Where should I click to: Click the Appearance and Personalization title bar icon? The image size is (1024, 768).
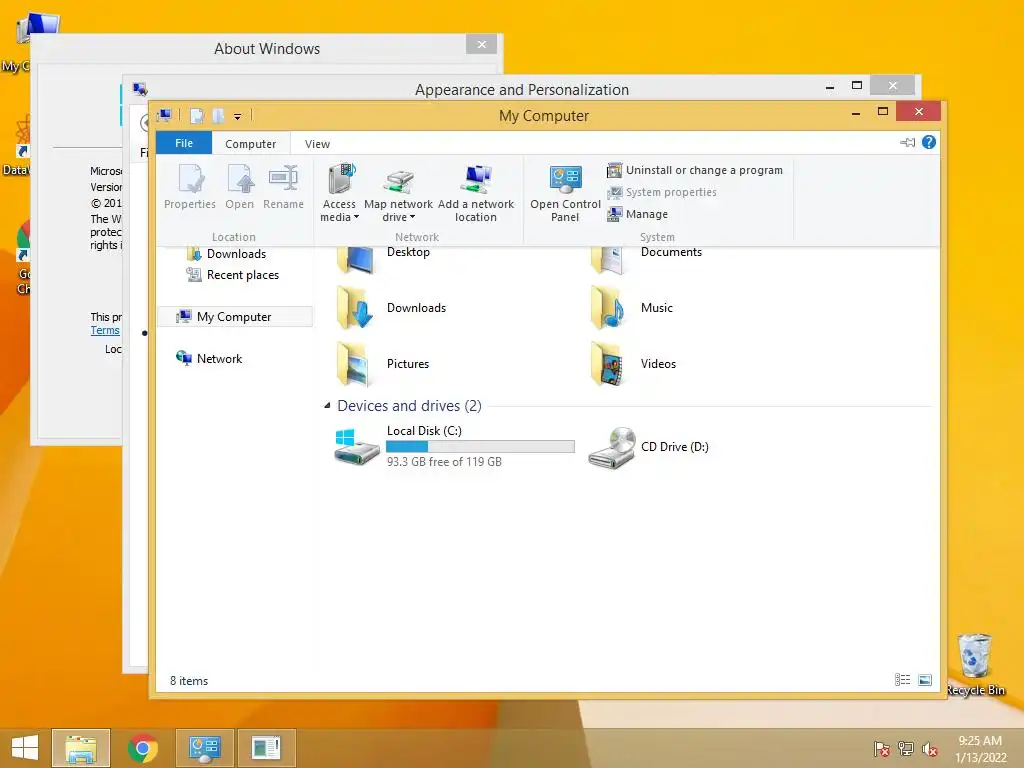[140, 89]
